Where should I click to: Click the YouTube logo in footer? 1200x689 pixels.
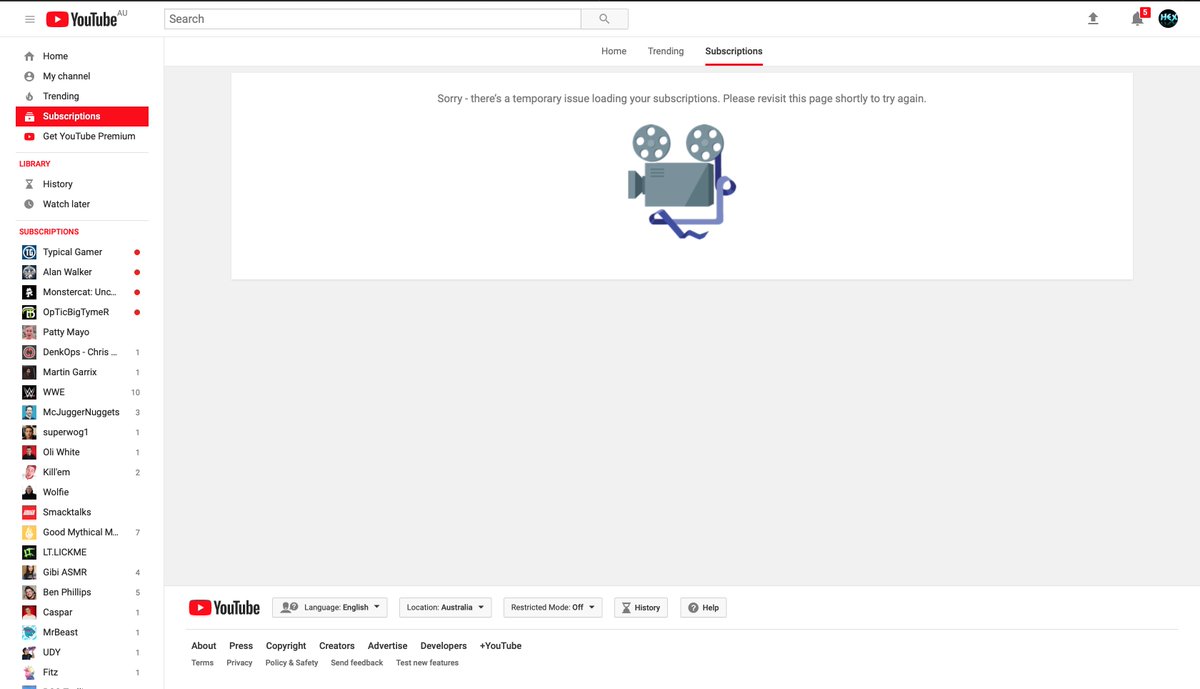(x=224, y=607)
